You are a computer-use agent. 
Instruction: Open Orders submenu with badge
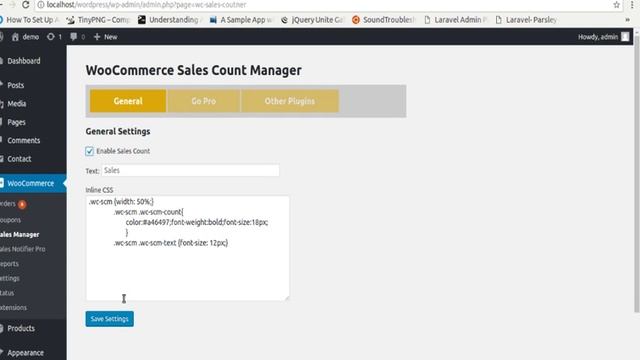click(x=13, y=204)
